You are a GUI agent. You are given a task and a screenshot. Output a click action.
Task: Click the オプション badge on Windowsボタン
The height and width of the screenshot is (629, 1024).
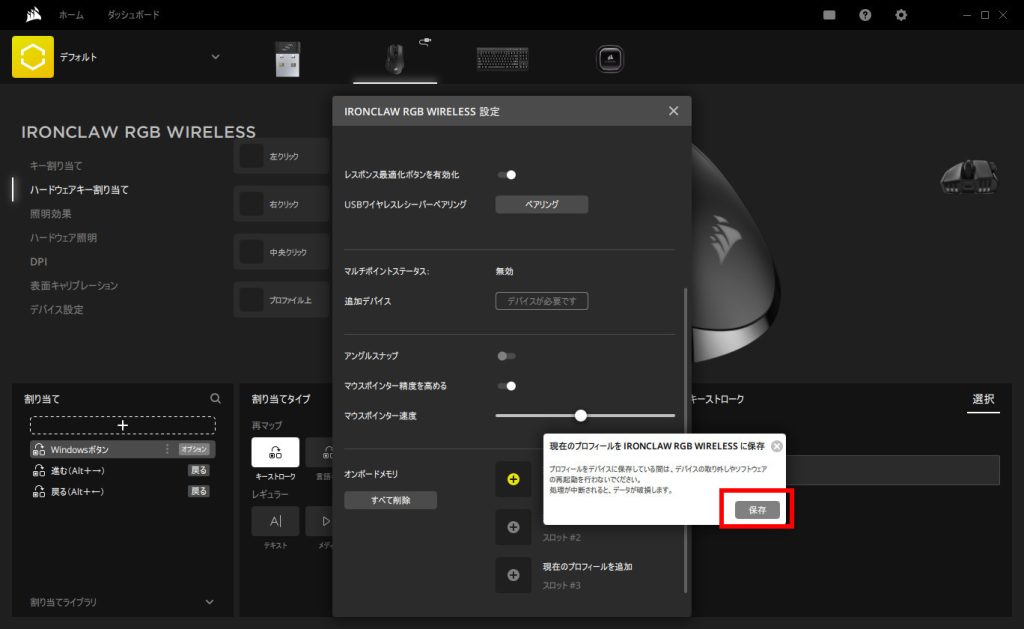coord(194,449)
